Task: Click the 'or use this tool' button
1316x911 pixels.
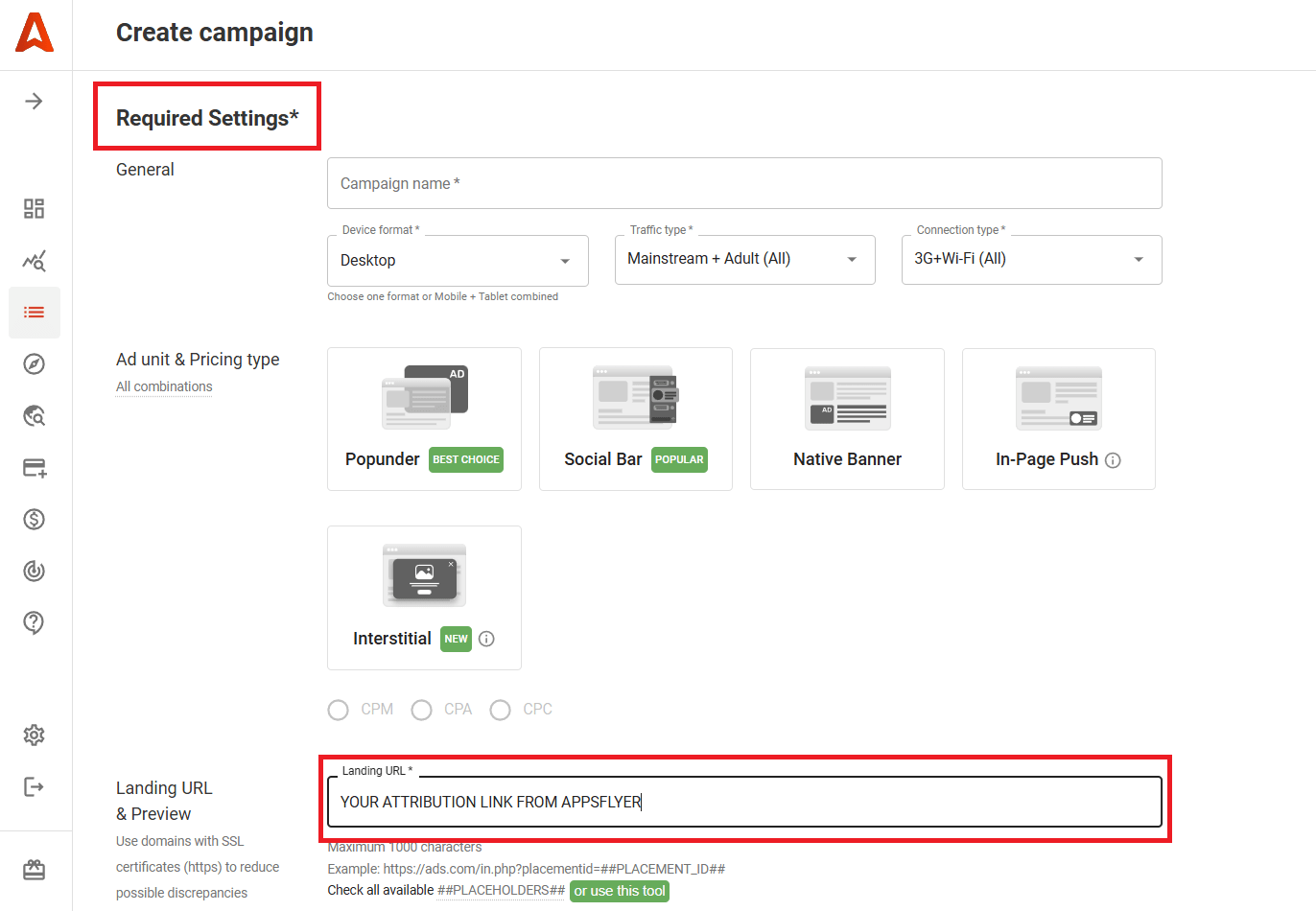Action: (620, 891)
